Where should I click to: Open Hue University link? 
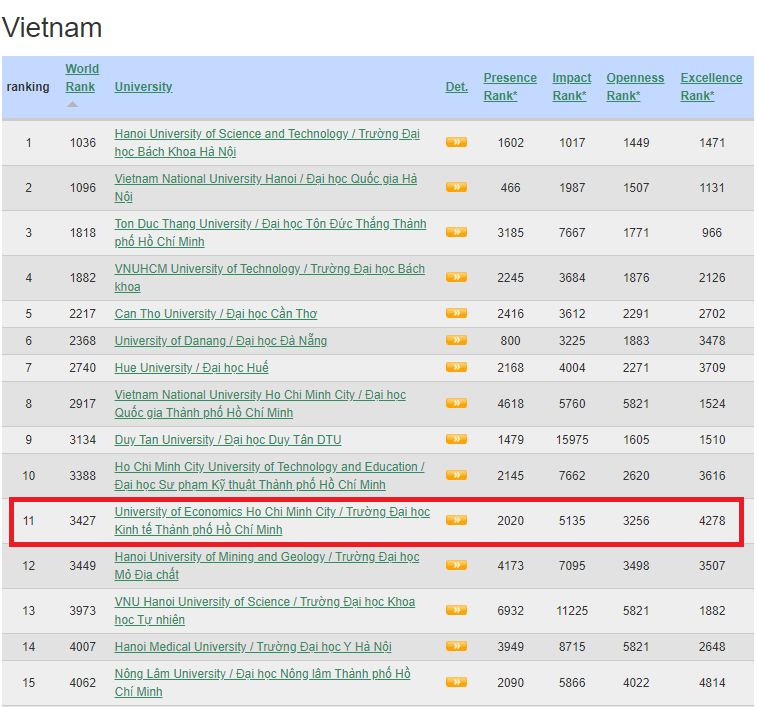[191, 368]
